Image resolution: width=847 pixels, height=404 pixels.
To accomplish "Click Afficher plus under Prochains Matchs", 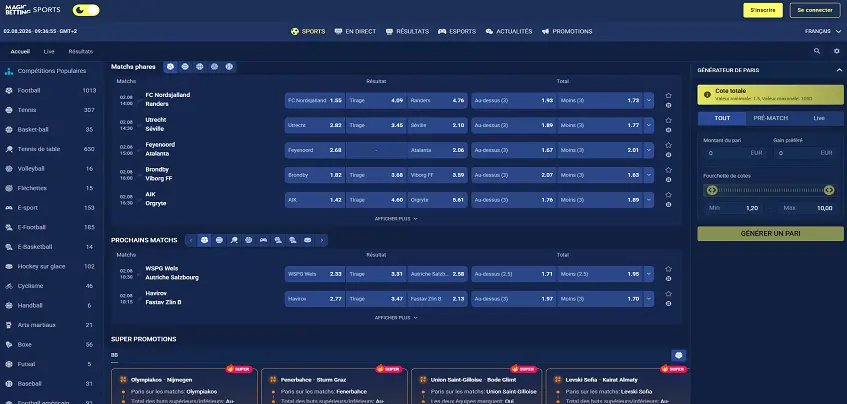I will [396, 318].
